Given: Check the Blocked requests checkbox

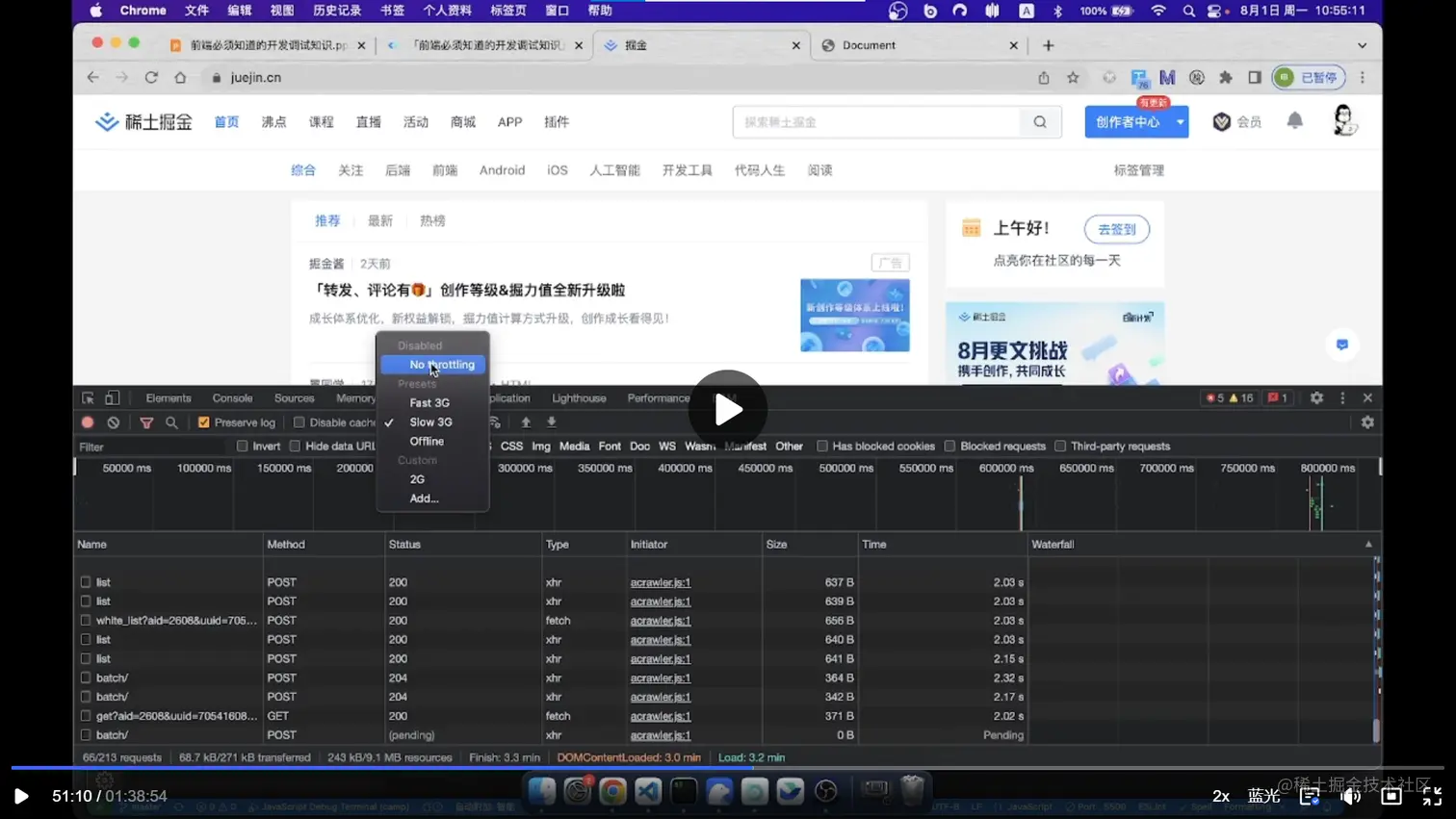Looking at the screenshot, I should click(x=950, y=447).
